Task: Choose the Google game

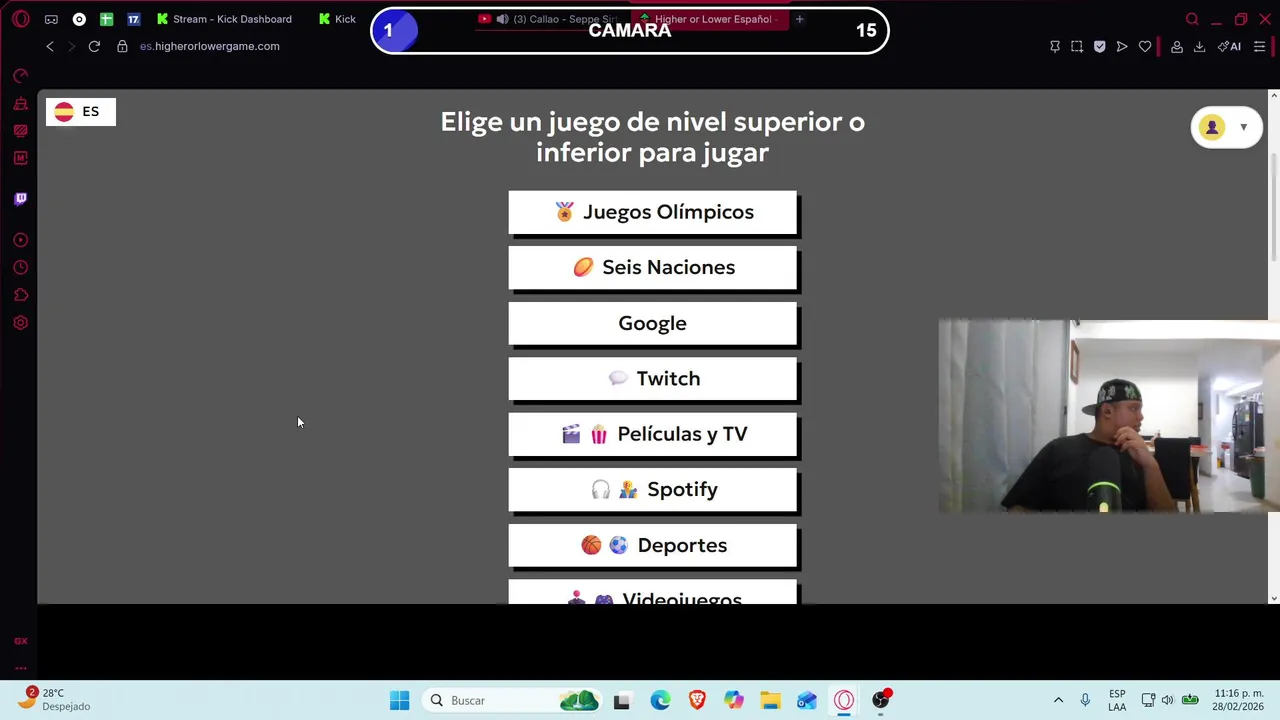Action: (x=652, y=323)
